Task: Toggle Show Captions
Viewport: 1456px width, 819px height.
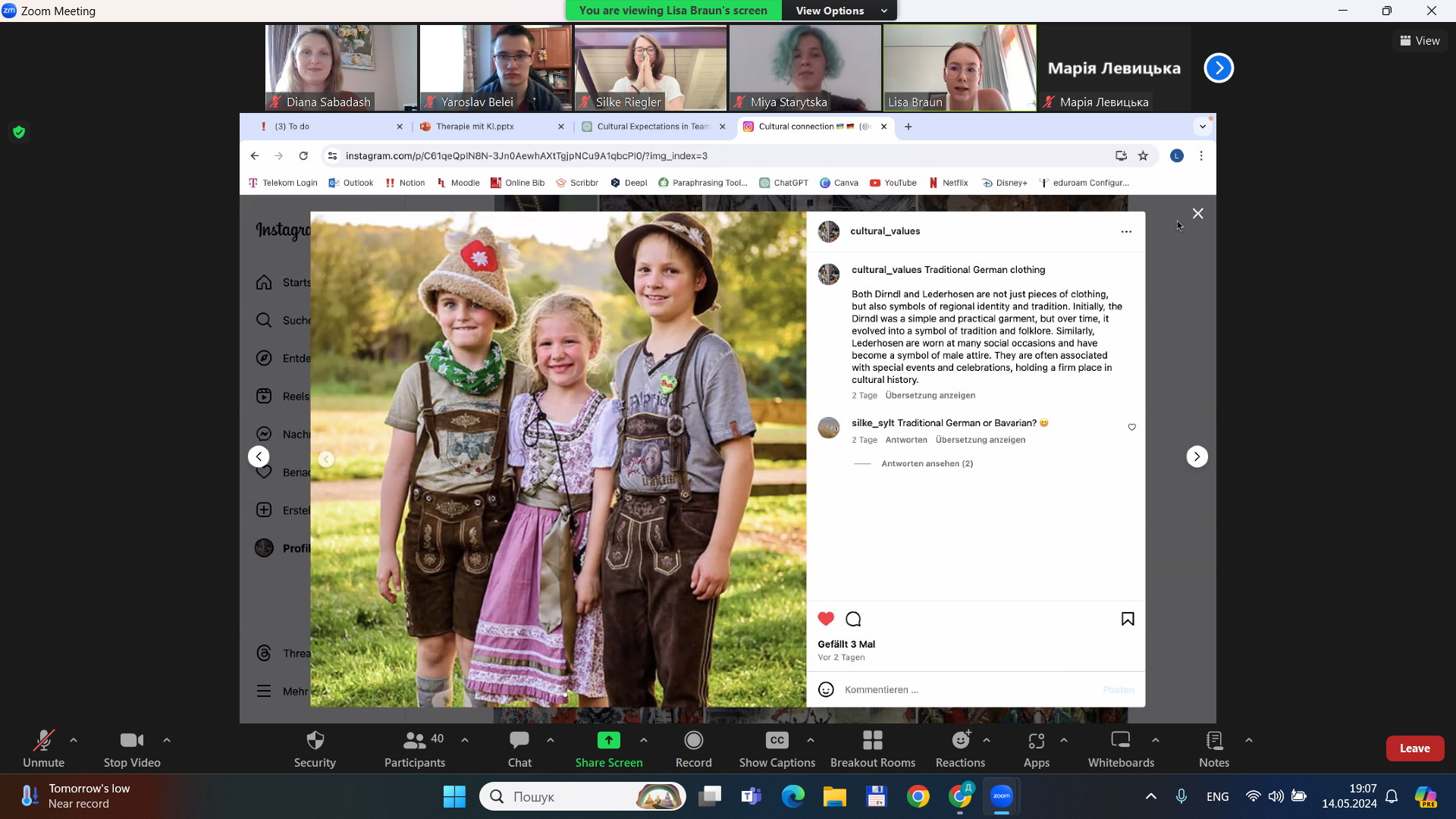Action: (777, 740)
